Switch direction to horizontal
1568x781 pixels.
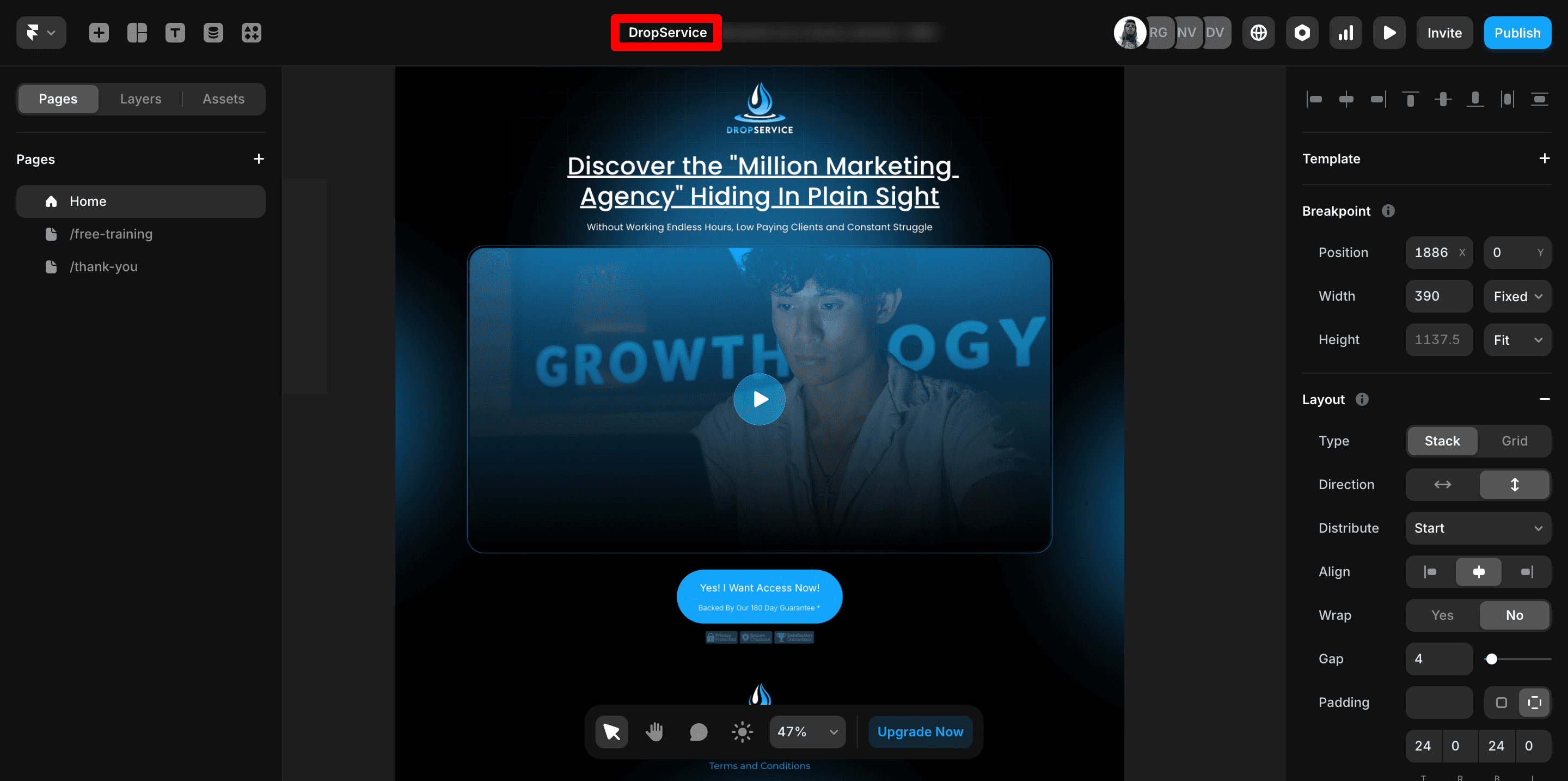(x=1442, y=485)
